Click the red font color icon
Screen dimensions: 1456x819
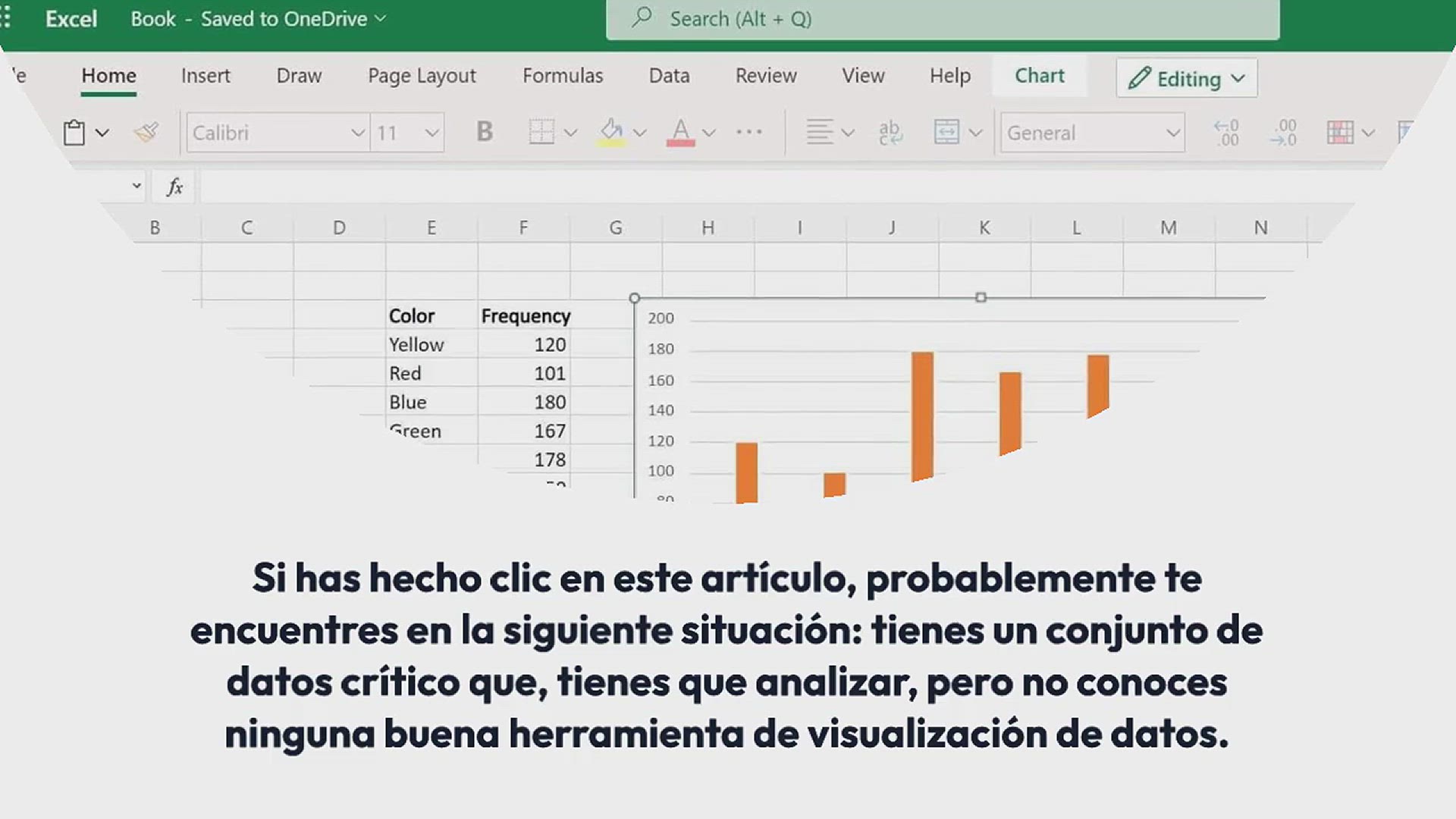coord(680,132)
